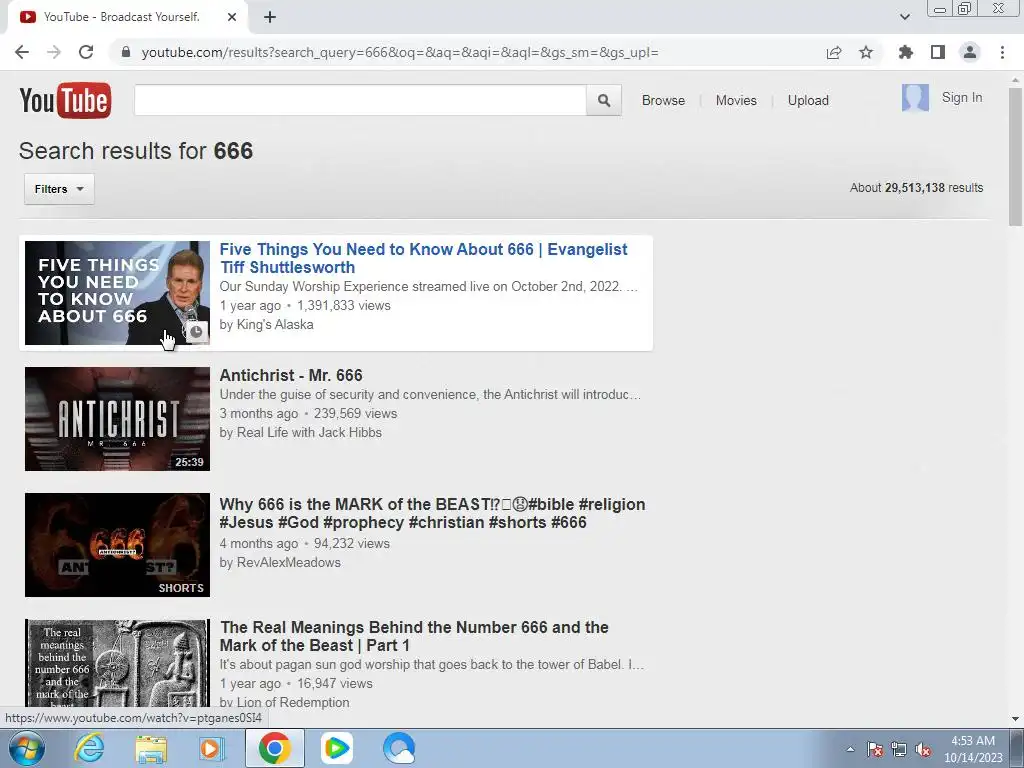Expand the Filters dropdown
This screenshot has height=768, width=1024.
[x=59, y=189]
